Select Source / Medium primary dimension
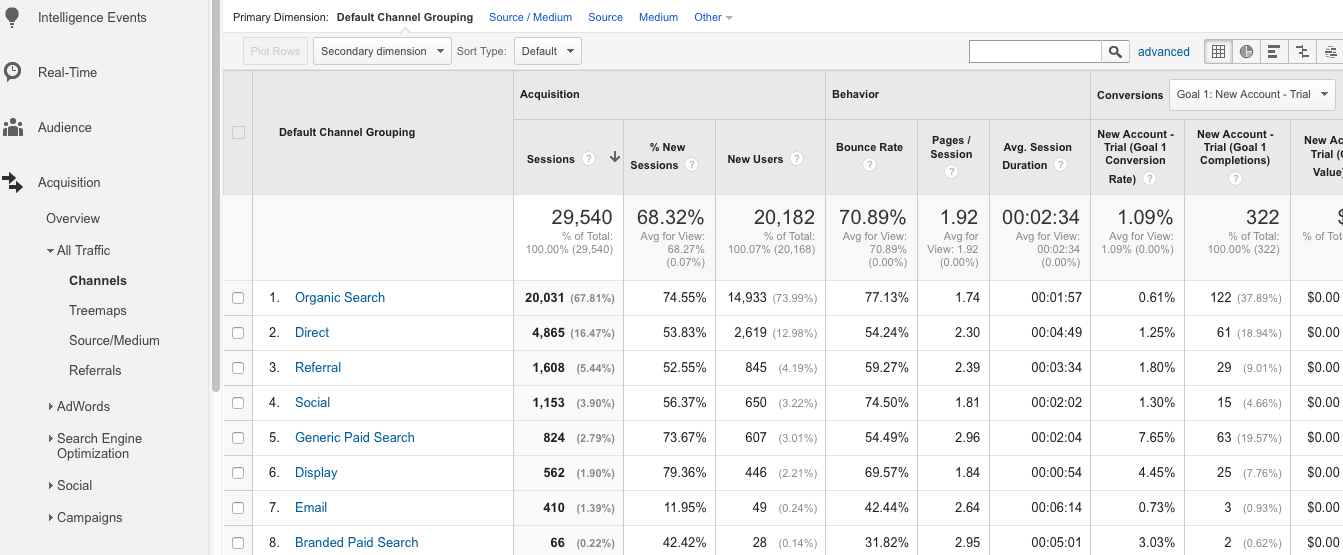Image resolution: width=1343 pixels, height=555 pixels. coord(530,18)
